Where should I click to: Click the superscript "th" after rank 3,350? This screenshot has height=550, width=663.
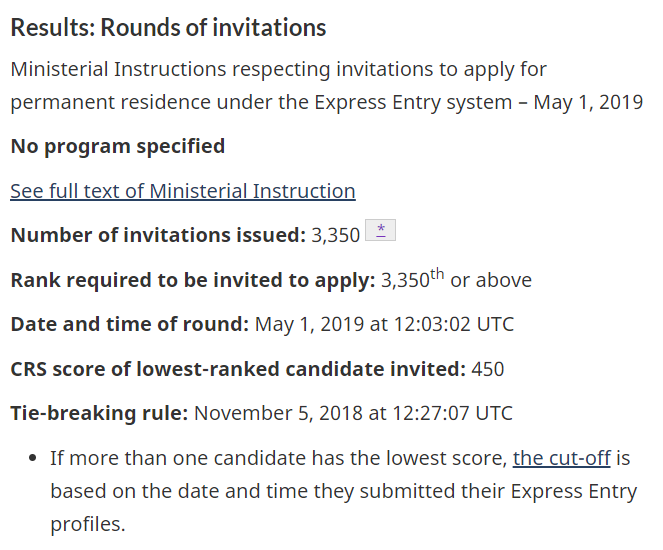pyautogui.click(x=437, y=273)
